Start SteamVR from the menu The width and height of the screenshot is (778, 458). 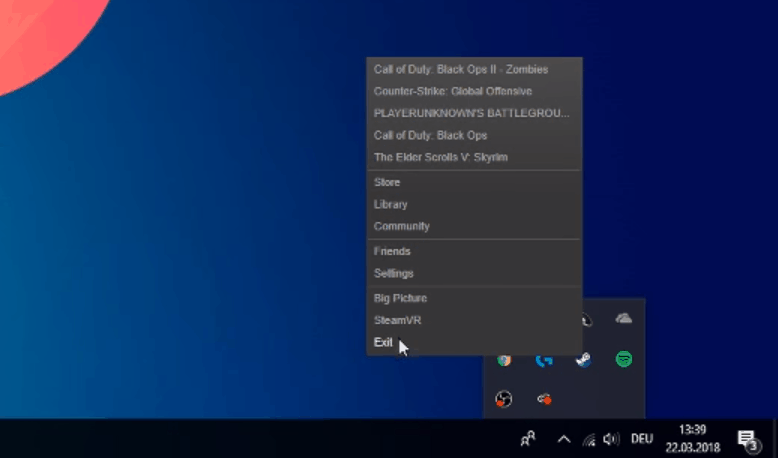point(474,320)
